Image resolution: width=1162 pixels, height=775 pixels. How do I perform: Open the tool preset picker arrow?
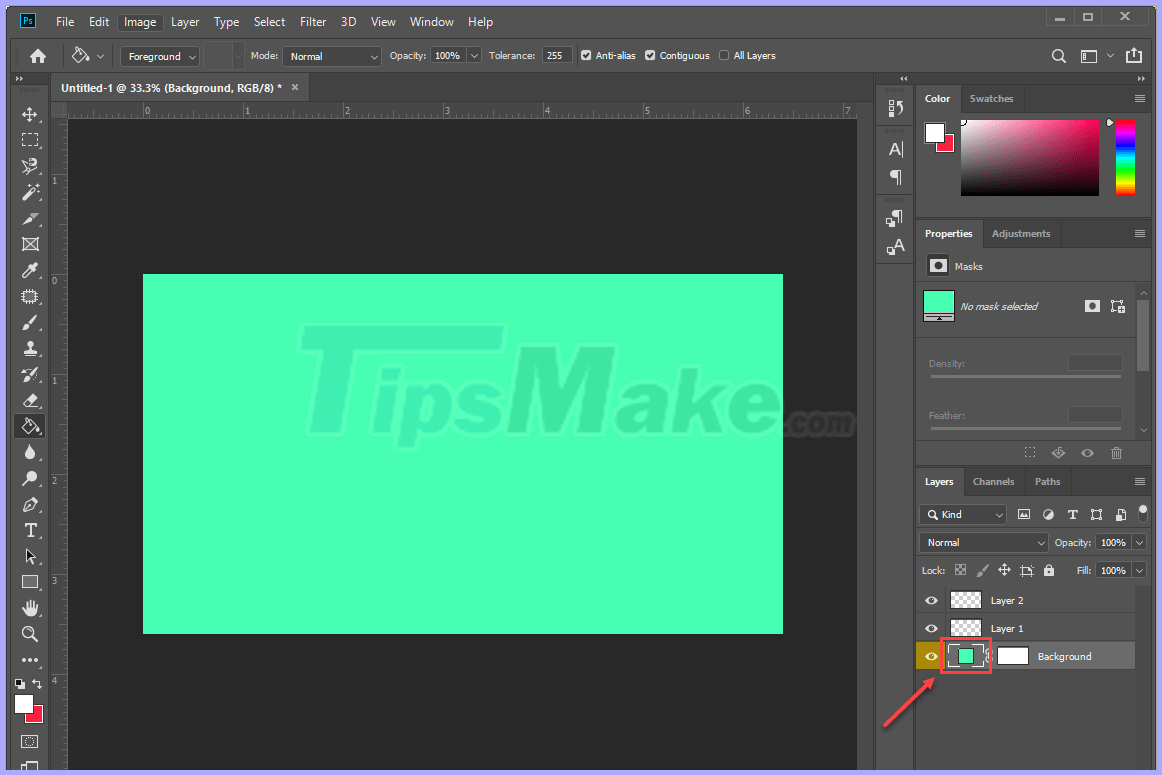(100, 56)
